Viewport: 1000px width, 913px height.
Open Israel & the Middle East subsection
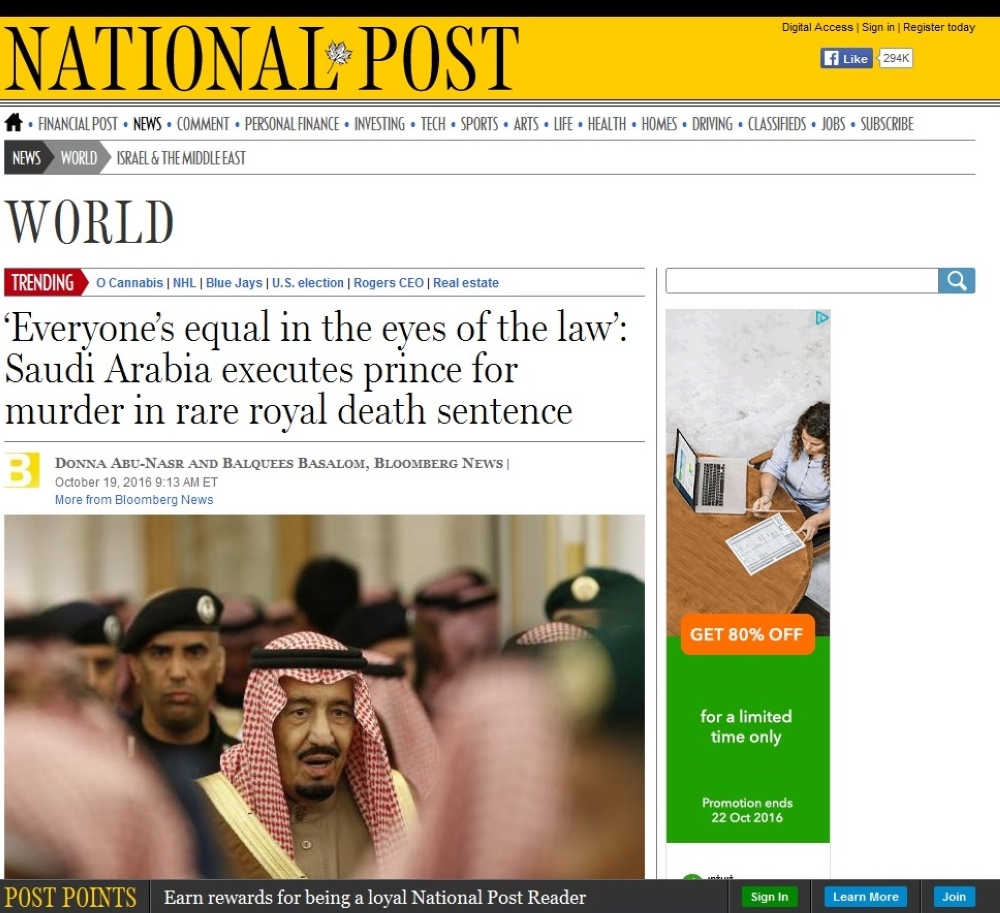pyautogui.click(x=181, y=158)
